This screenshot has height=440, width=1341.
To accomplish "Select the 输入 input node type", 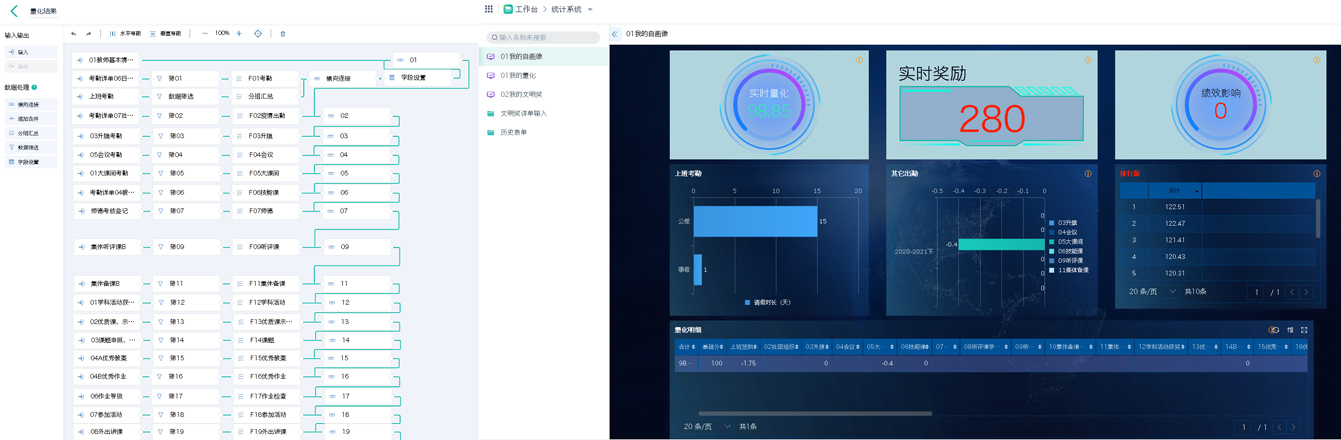I will click(x=31, y=52).
